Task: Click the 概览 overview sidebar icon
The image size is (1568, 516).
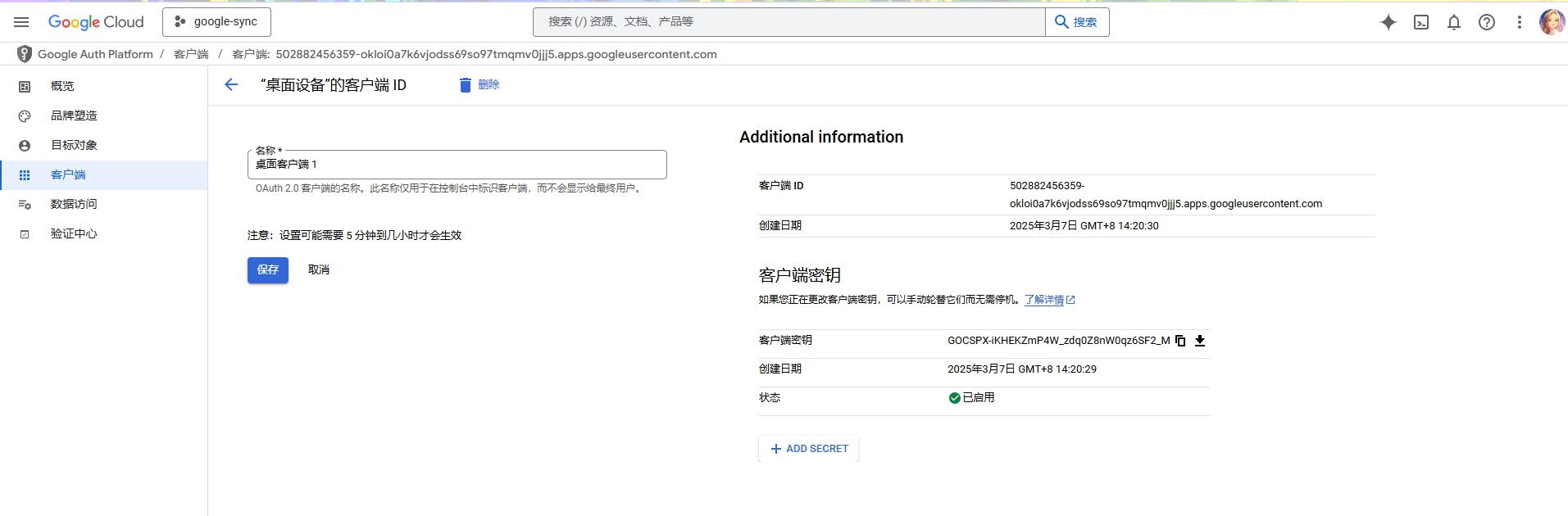Action: tap(25, 87)
